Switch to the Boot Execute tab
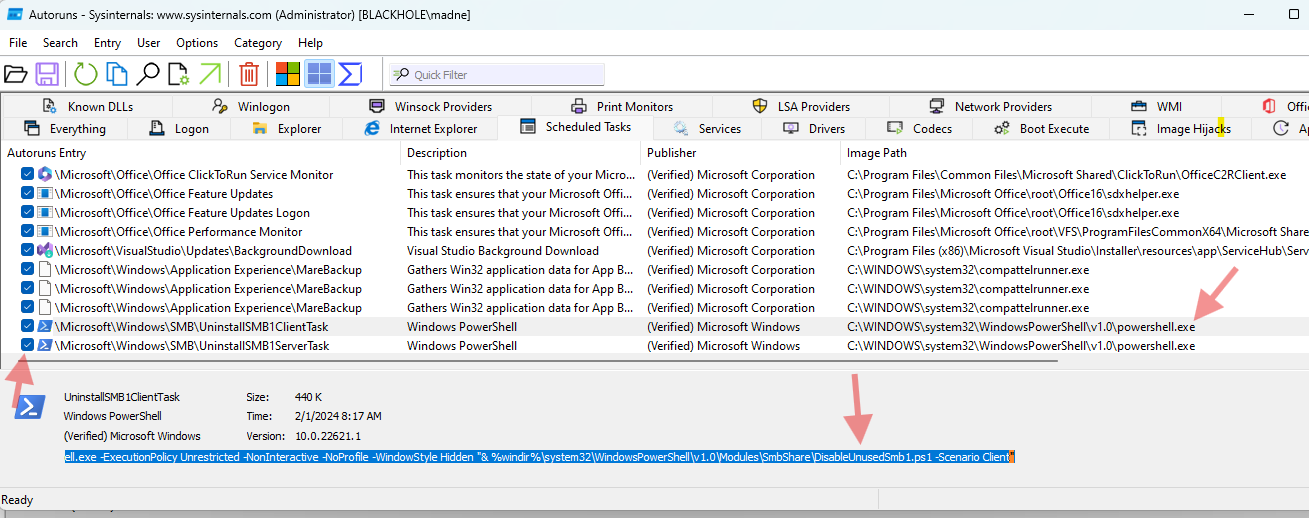The image size is (1309, 518). click(1042, 128)
